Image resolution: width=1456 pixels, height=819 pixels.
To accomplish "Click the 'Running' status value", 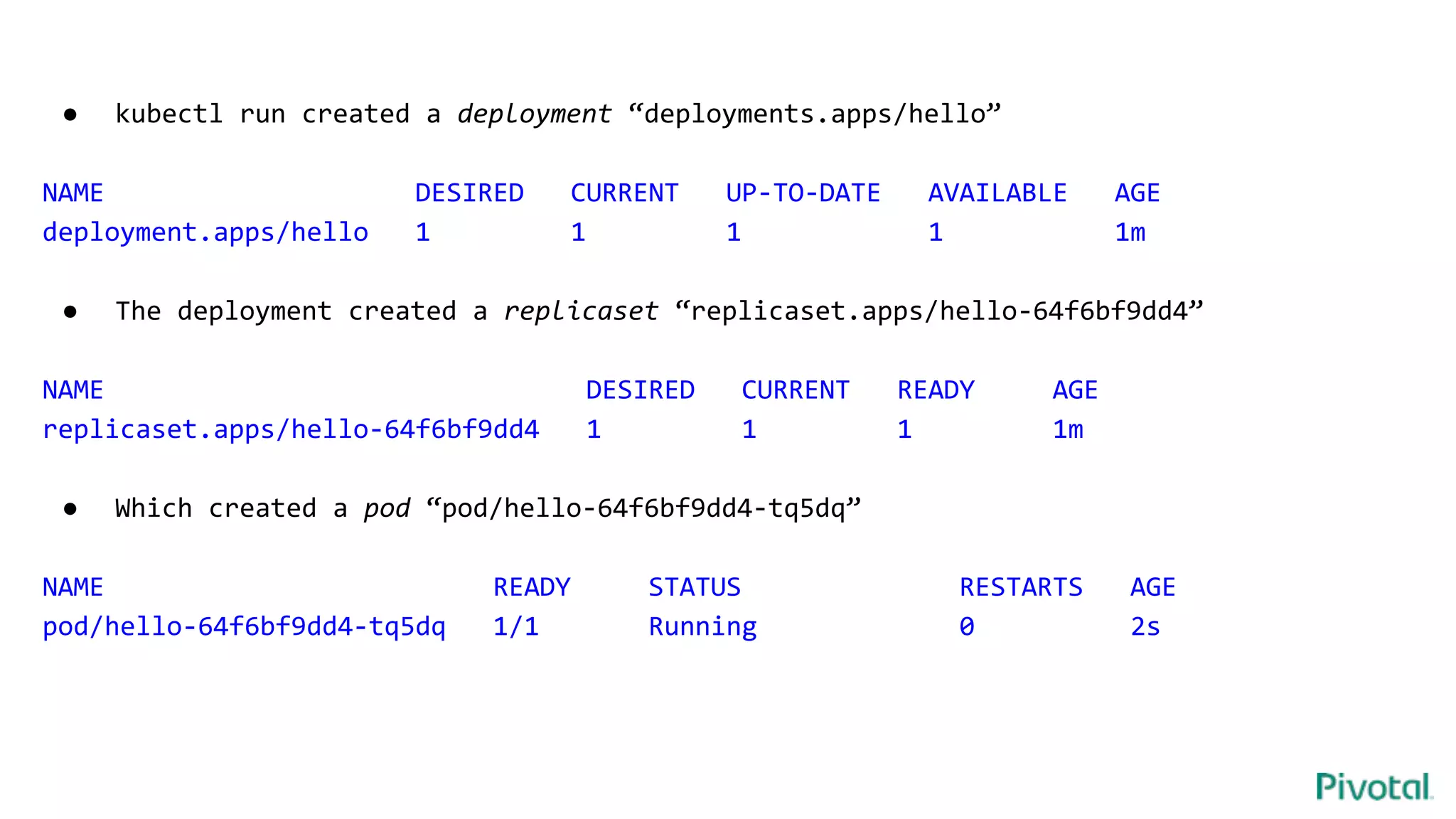I will (703, 627).
